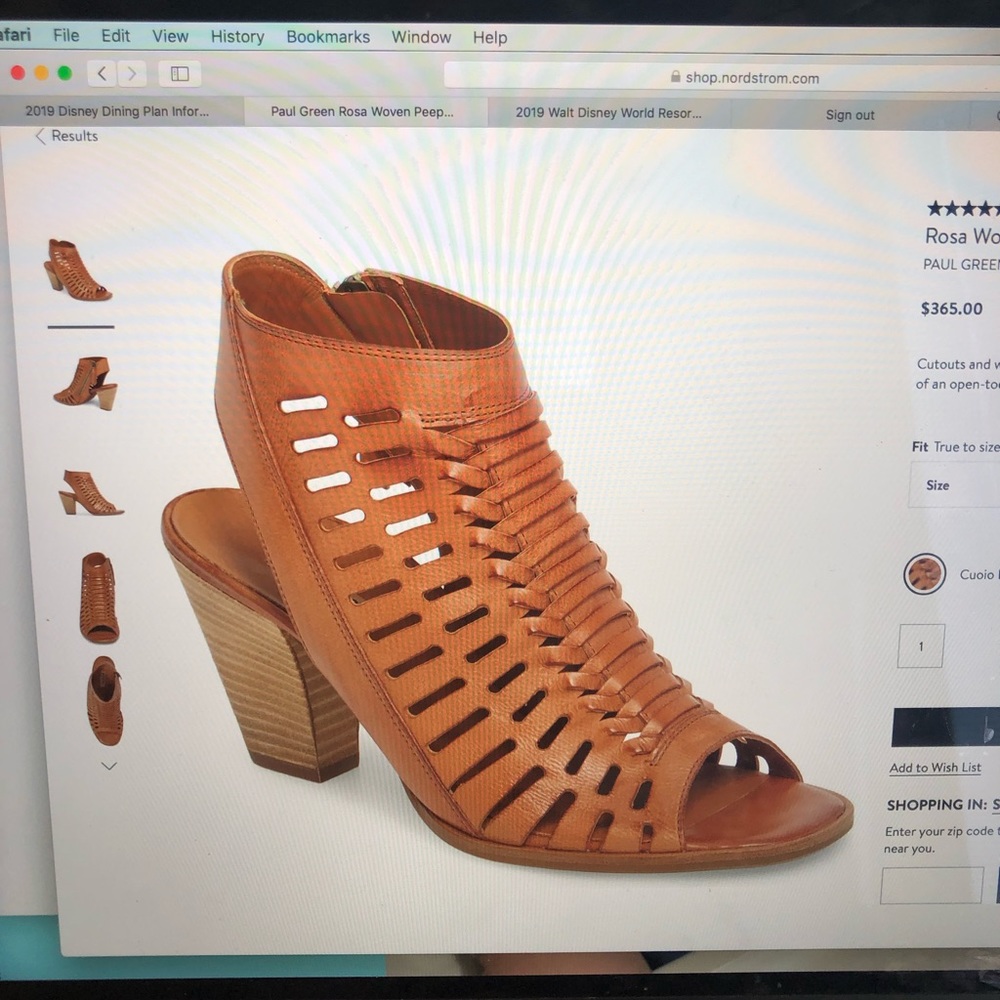1000x1000 pixels.
Task: Click the Safari back arrow button
Action: pos(101,73)
